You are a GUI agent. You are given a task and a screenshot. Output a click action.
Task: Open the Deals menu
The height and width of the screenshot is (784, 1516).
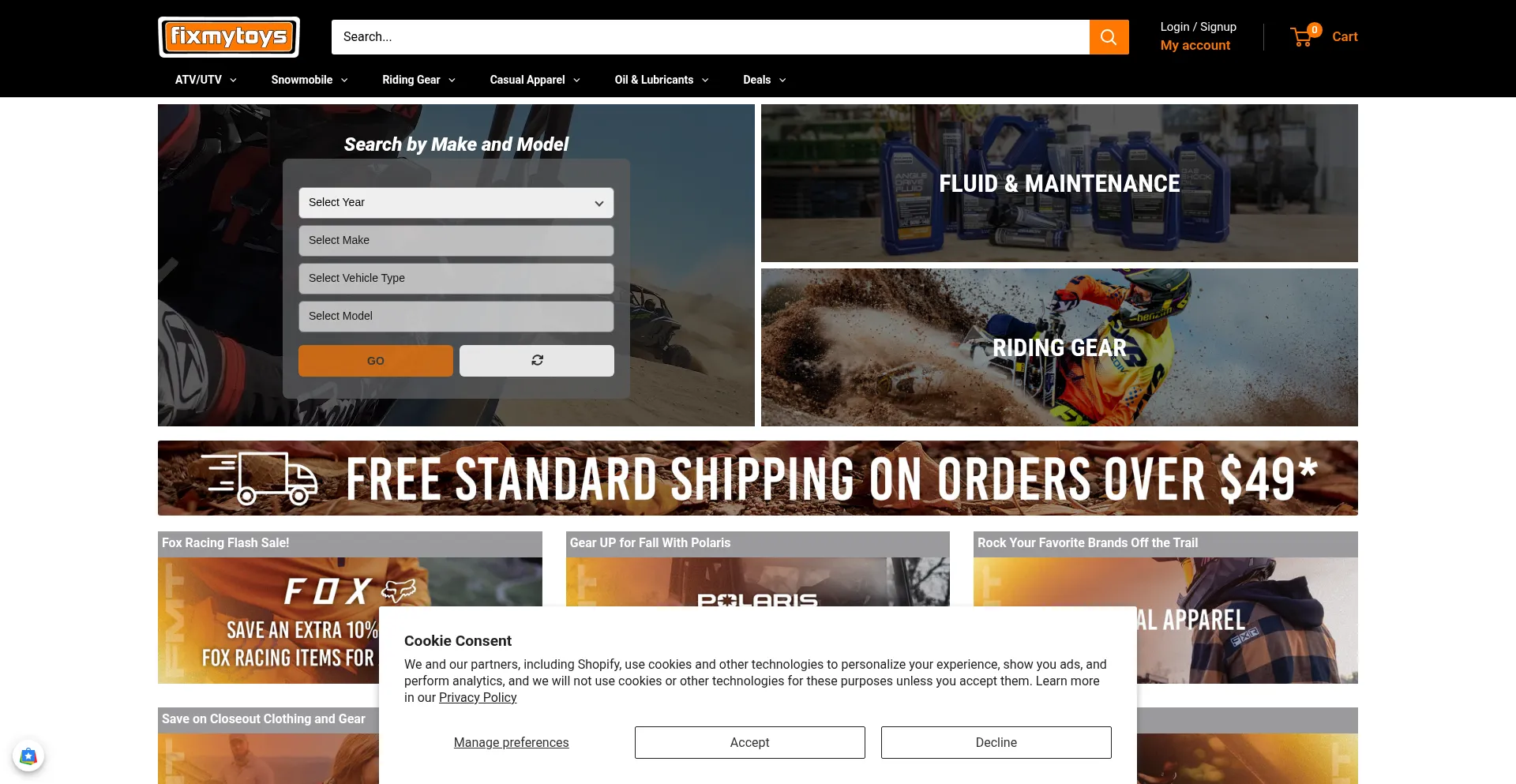764,80
